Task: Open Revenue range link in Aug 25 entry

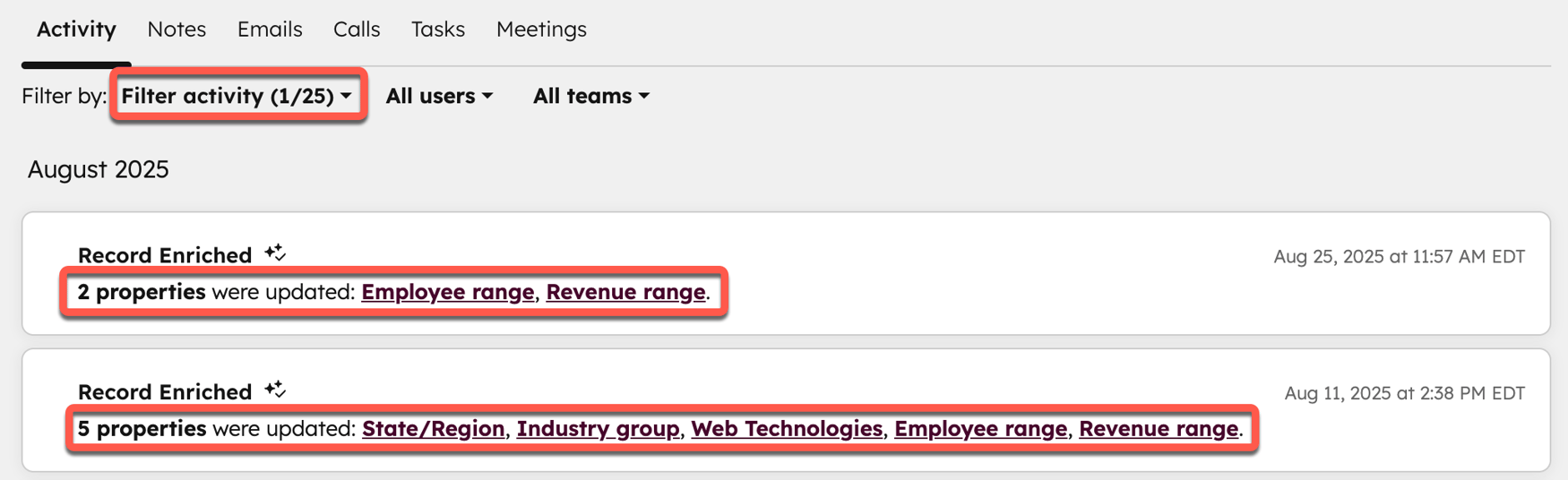Action: (x=625, y=292)
